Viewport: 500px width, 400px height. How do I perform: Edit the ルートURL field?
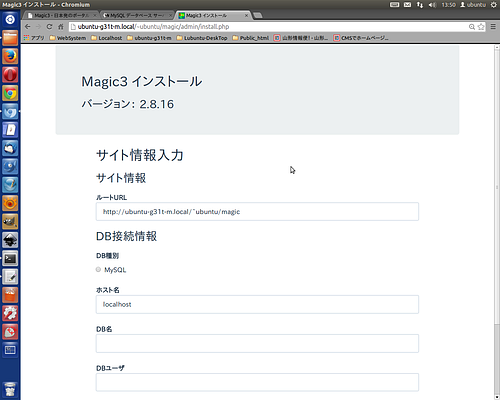(x=257, y=211)
